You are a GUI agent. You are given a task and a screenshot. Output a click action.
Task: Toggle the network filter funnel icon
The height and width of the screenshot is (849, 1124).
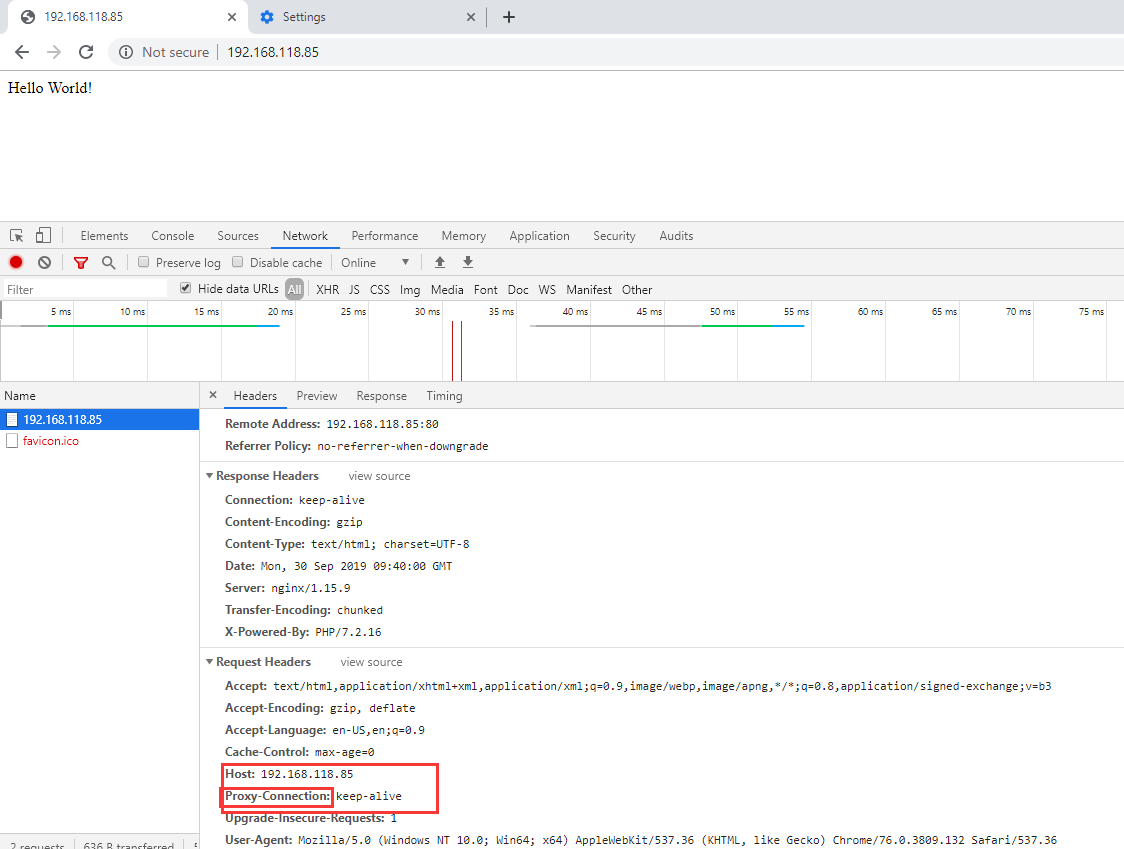81,263
